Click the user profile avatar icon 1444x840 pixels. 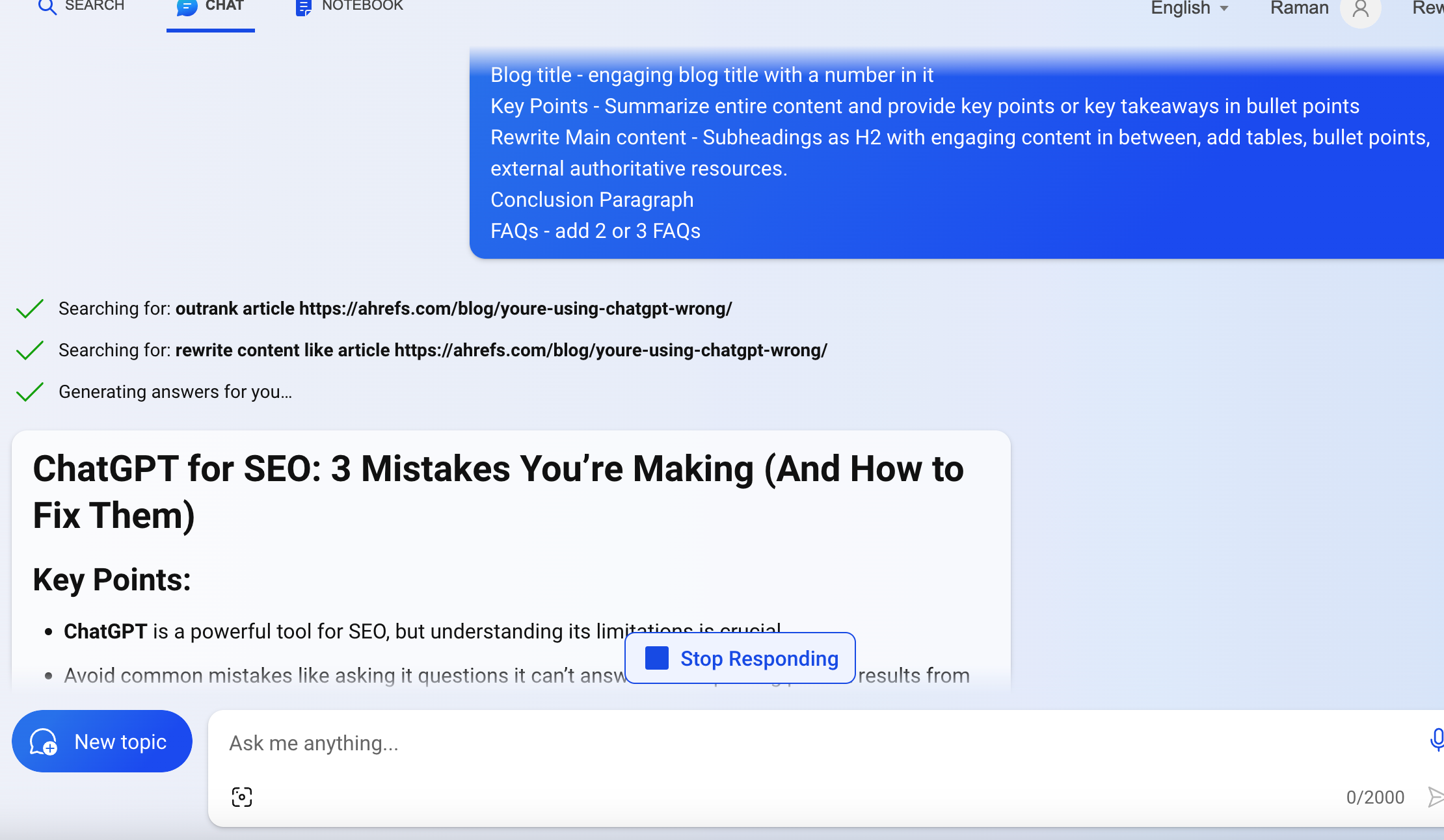tap(1360, 9)
